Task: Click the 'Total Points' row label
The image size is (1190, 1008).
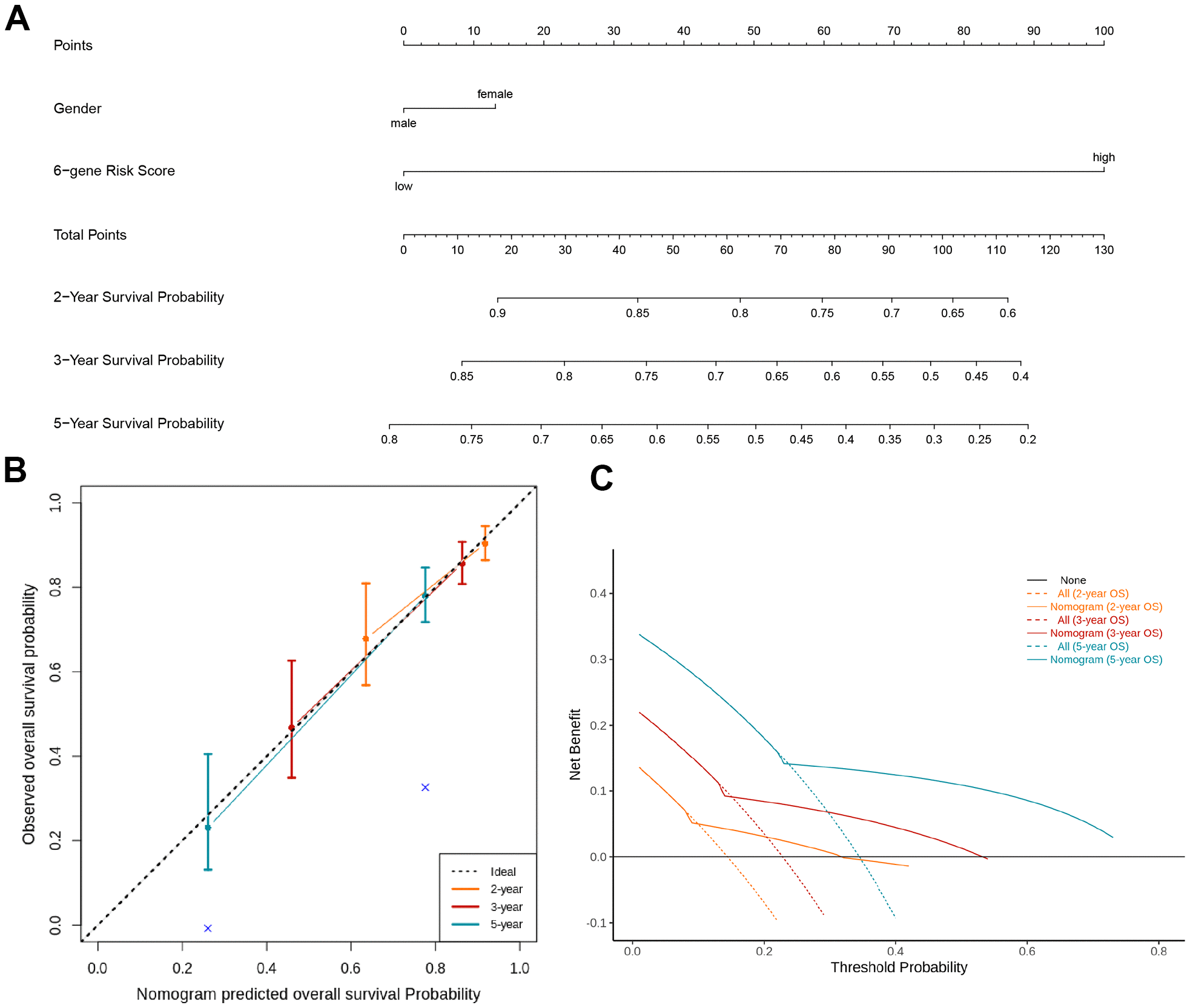Action: (90, 235)
